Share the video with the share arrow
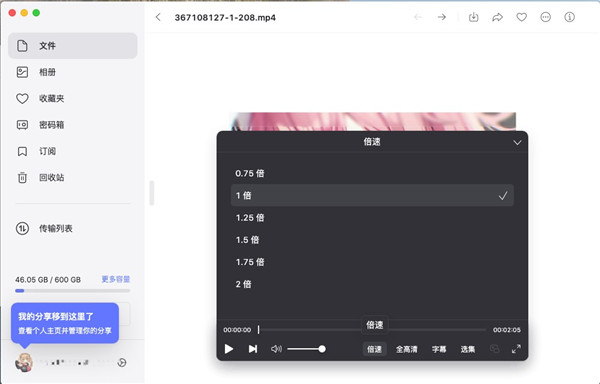The height and width of the screenshot is (384, 600). (x=497, y=17)
